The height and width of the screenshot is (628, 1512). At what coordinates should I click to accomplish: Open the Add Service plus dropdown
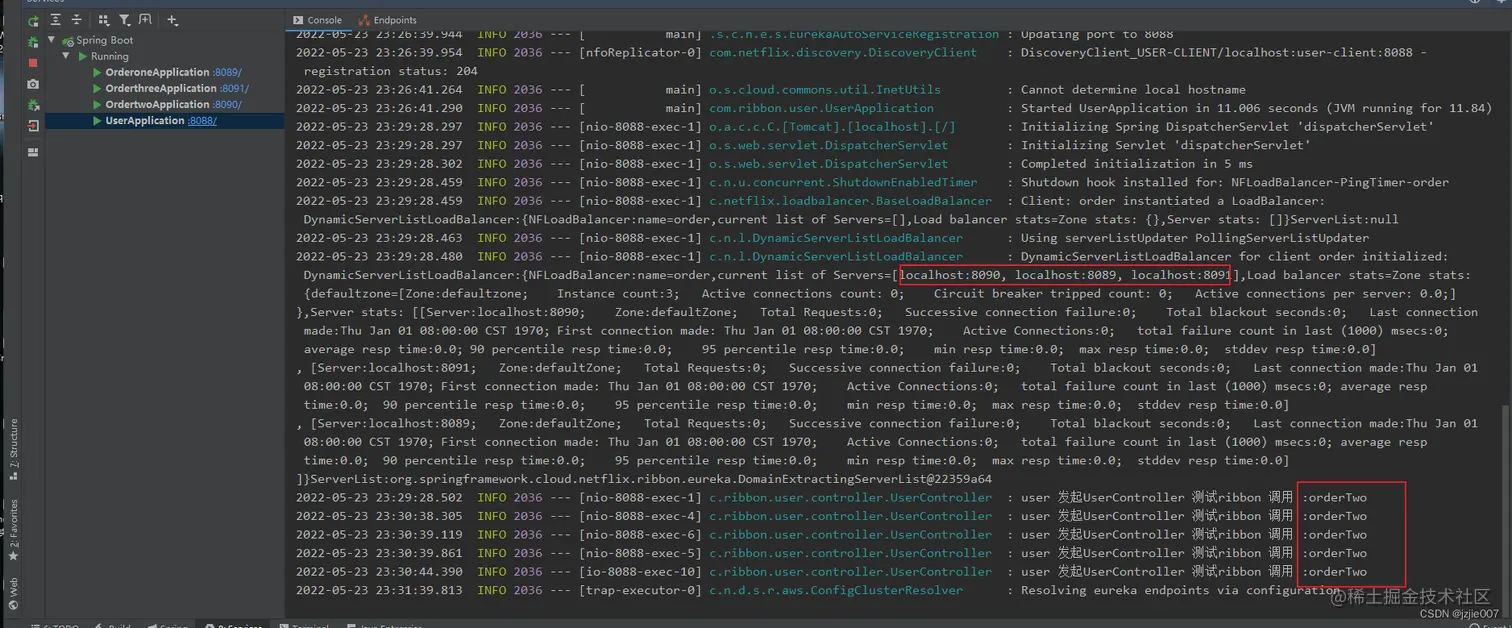(x=172, y=20)
